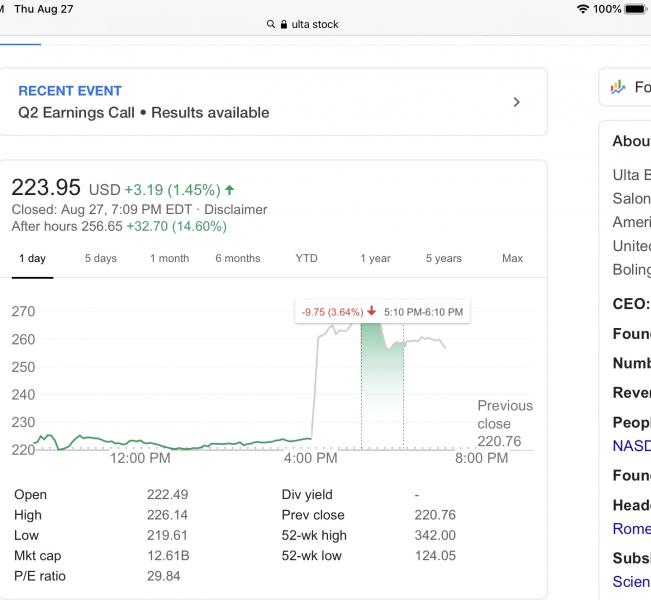Tap the 12:00 PM chart axis label
This screenshot has width=651, height=600.
point(140,458)
